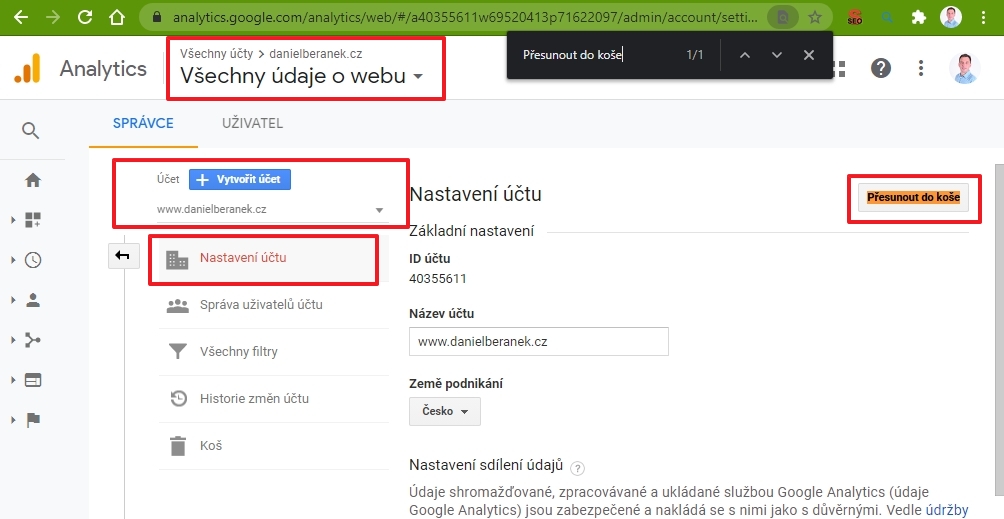
Task: Click the Vytvořit účet button
Action: coord(239,179)
